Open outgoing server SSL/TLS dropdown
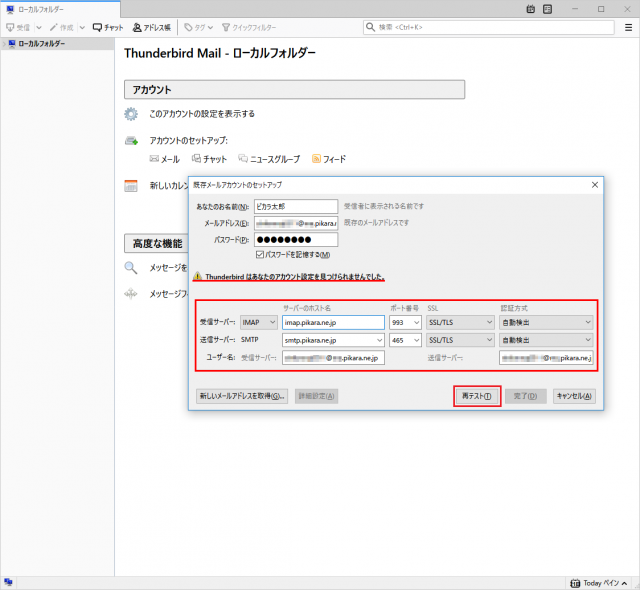 (460, 340)
